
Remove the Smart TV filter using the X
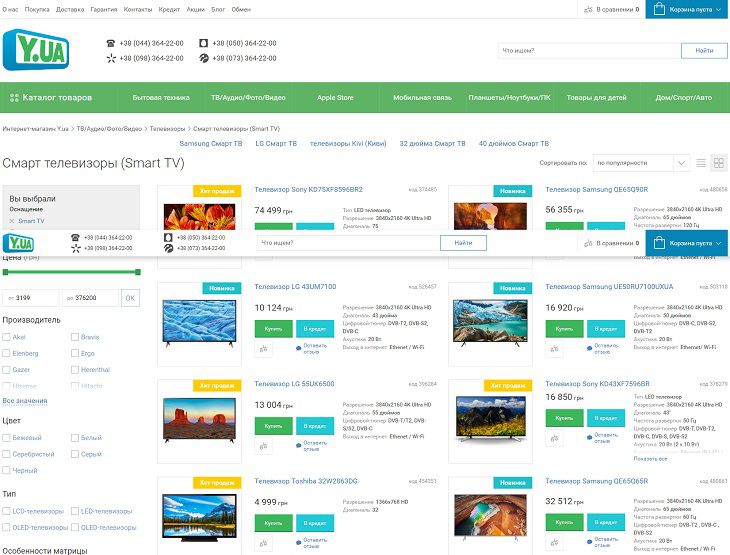tap(12, 221)
